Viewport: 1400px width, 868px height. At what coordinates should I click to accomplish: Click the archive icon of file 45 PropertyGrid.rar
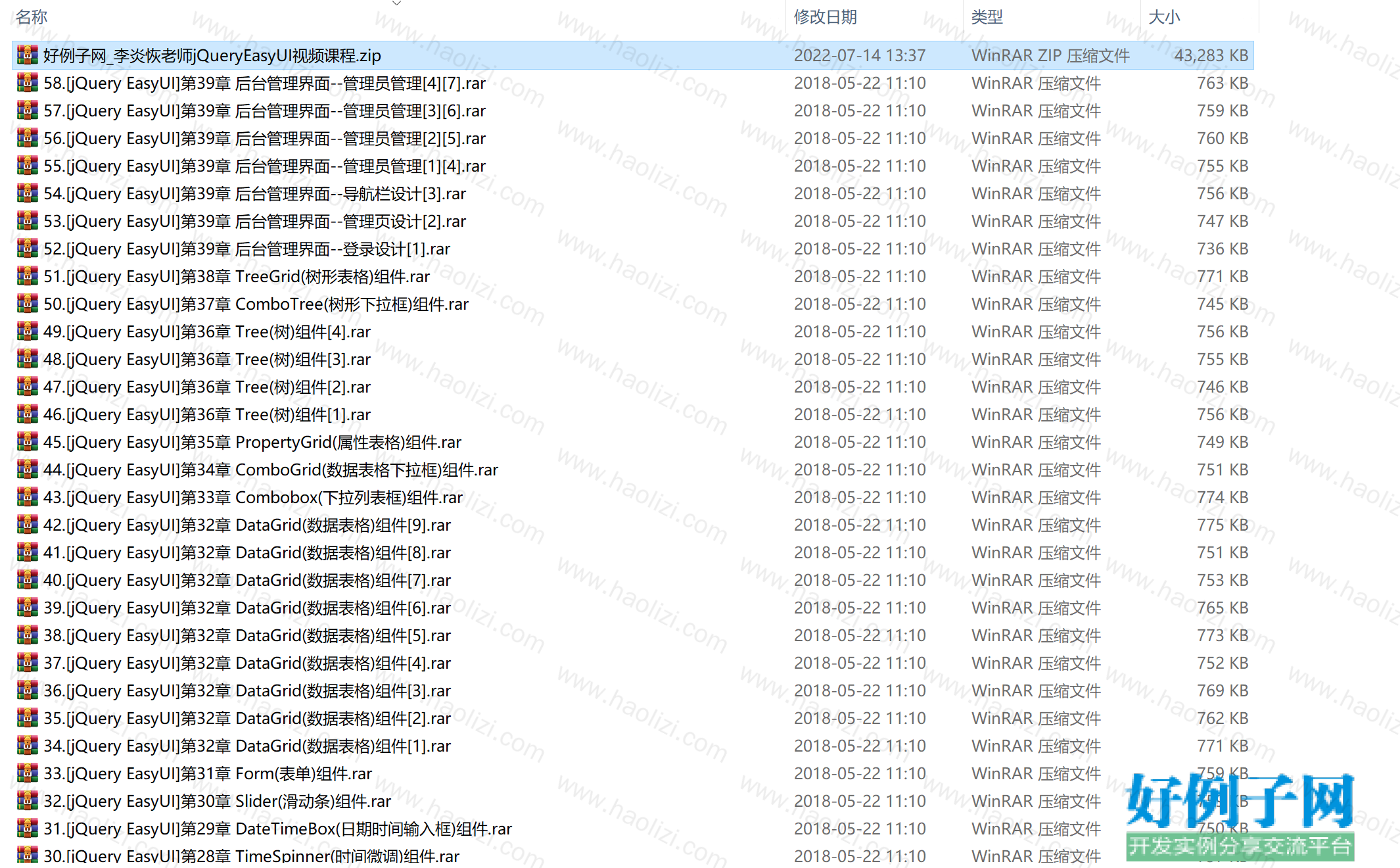[27, 442]
